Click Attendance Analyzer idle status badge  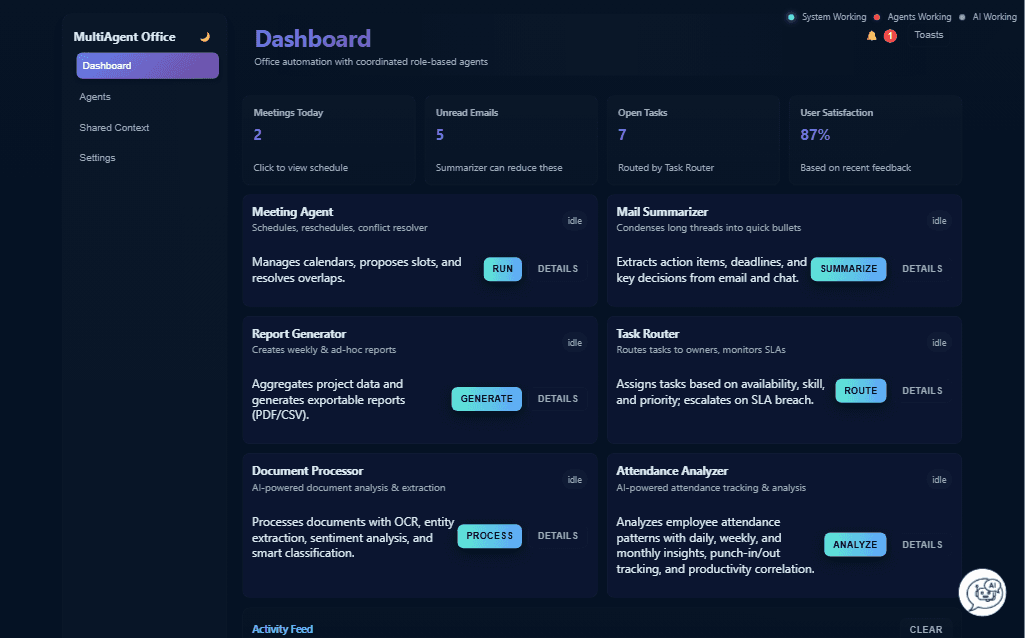point(939,480)
